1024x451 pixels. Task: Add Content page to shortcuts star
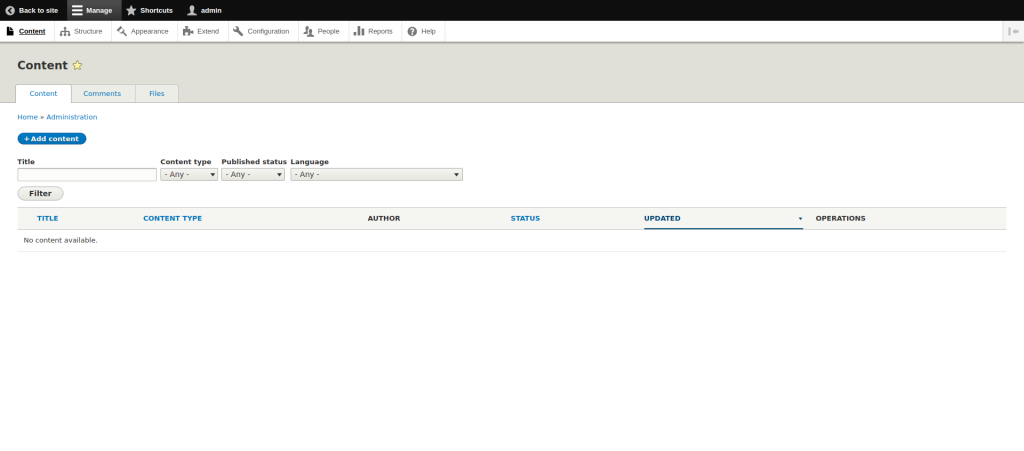click(77, 65)
